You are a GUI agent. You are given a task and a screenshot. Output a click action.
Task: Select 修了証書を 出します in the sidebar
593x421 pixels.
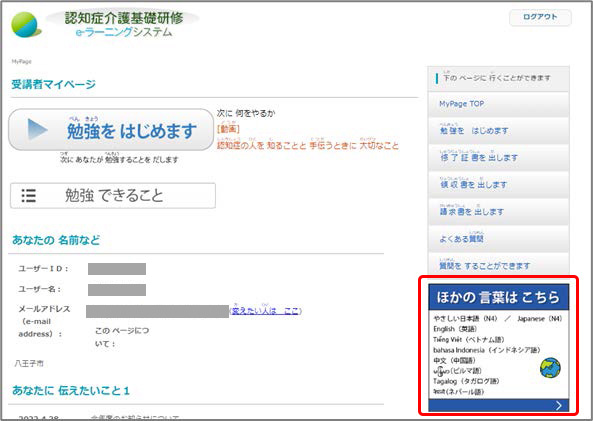pyautogui.click(x=498, y=158)
